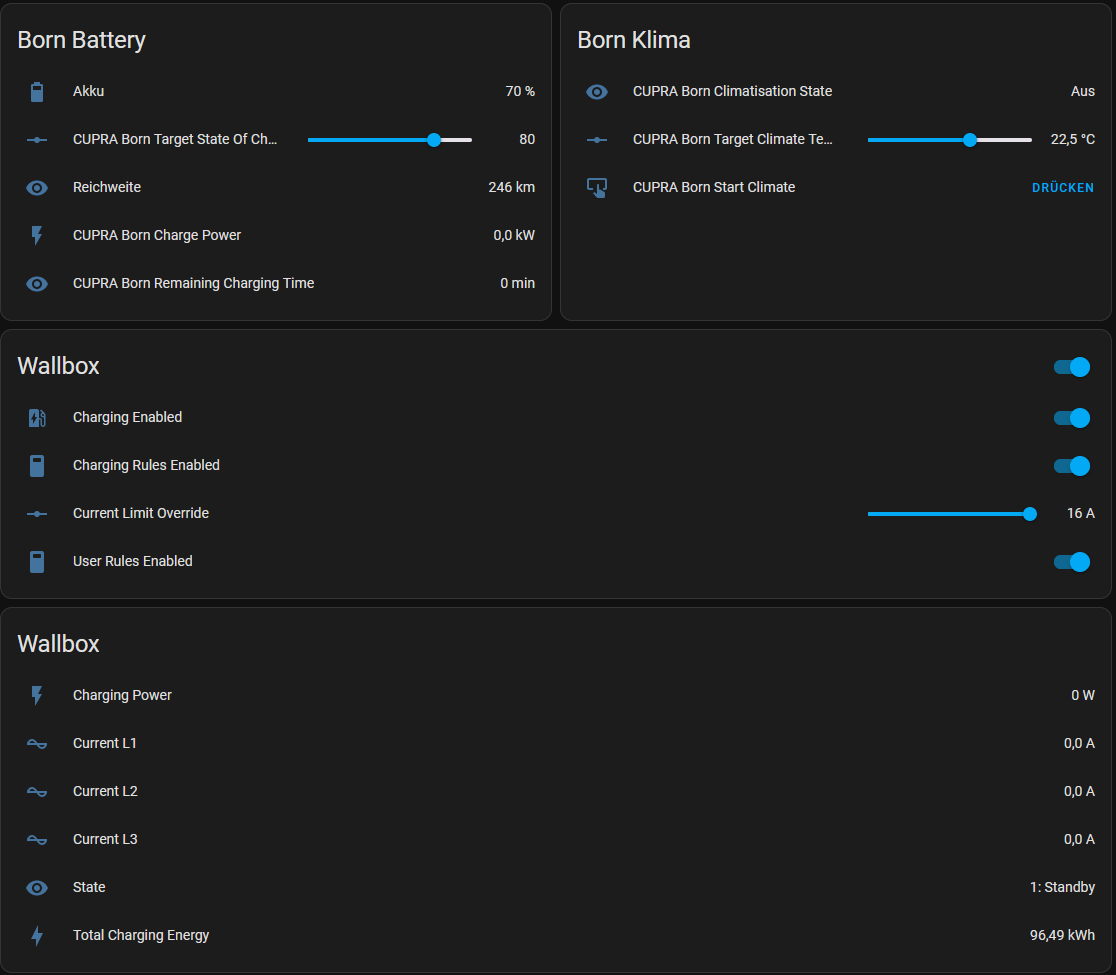The height and width of the screenshot is (975, 1116).
Task: Click the current wave icon beside Current L1
Action: click(x=37, y=744)
